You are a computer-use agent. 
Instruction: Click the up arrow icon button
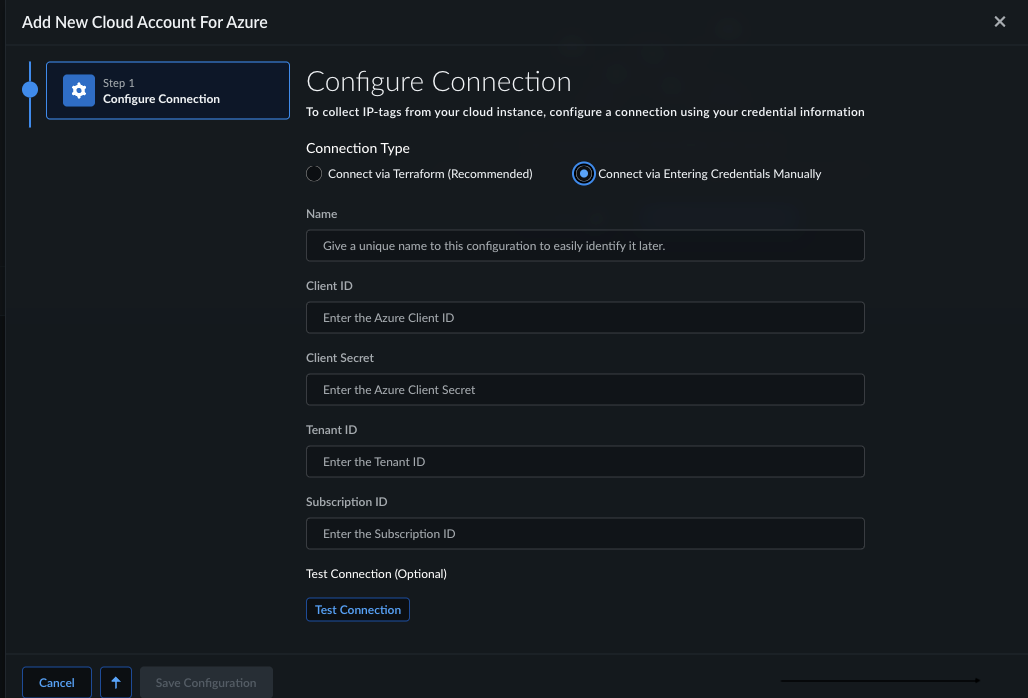(x=116, y=682)
